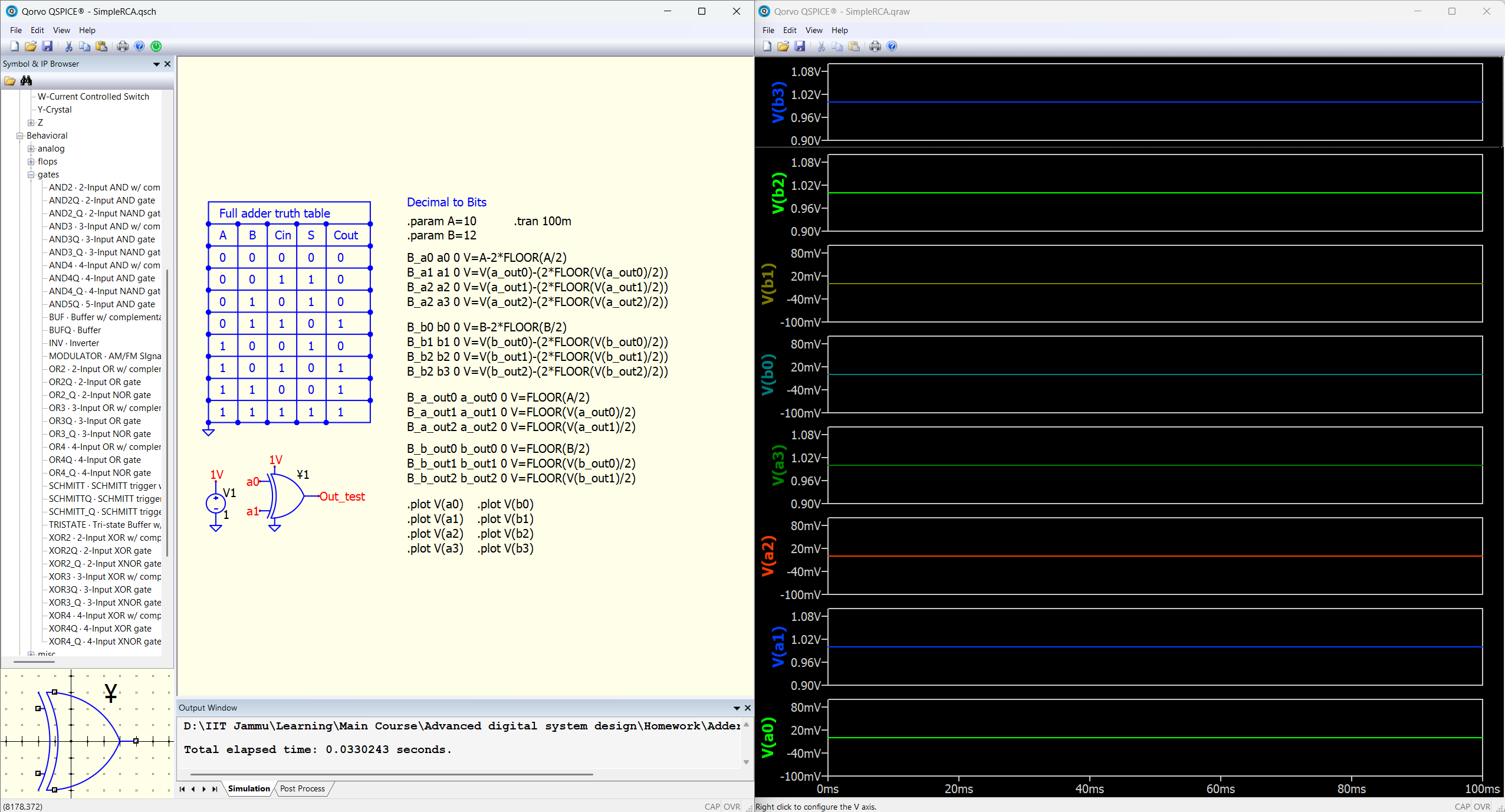Viewport: 1505px width, 812px height.
Task: Click the V(a3) trace label
Action: coord(778,465)
